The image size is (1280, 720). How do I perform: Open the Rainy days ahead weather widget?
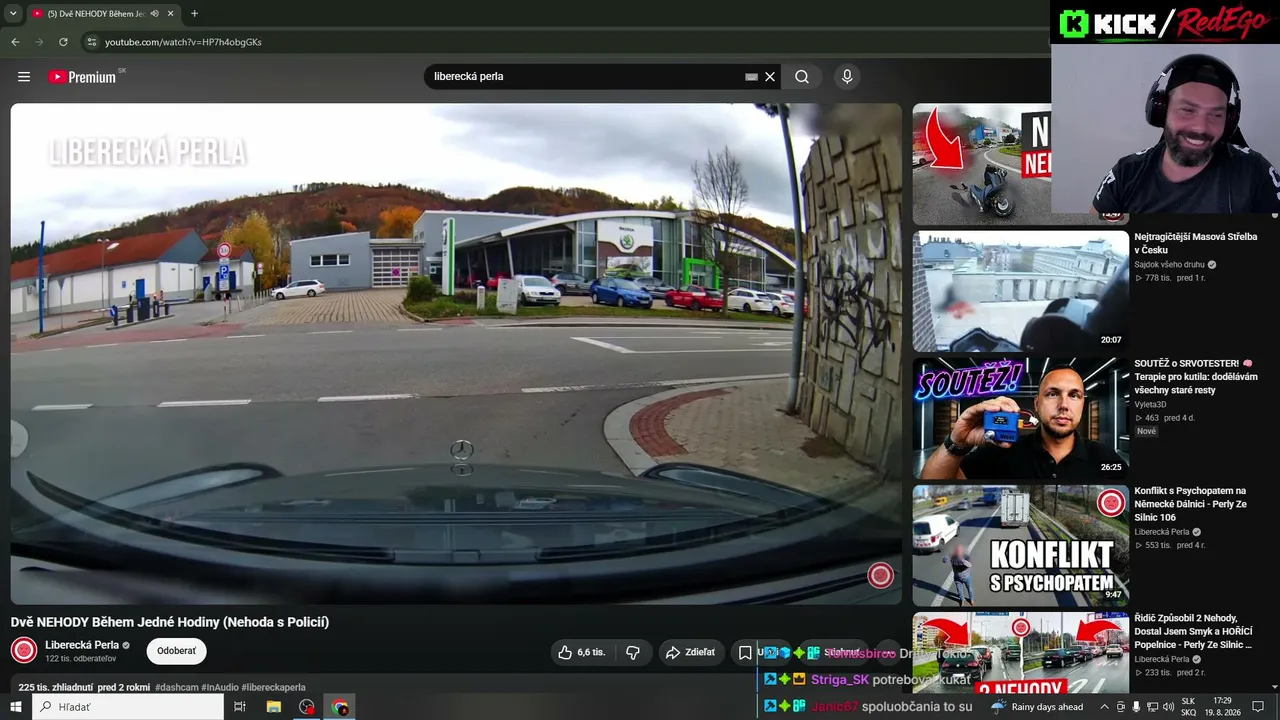[1037, 707]
